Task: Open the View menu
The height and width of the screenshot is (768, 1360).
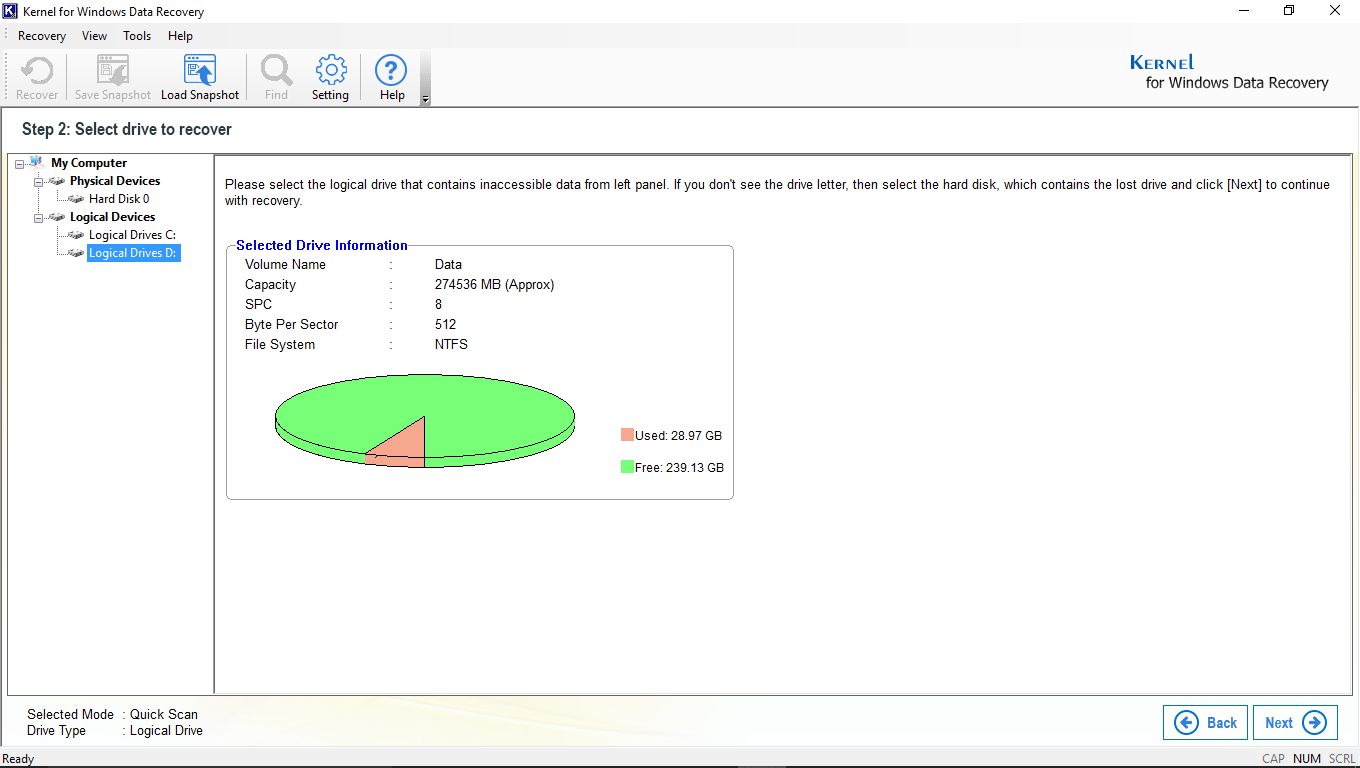Action: (x=94, y=36)
